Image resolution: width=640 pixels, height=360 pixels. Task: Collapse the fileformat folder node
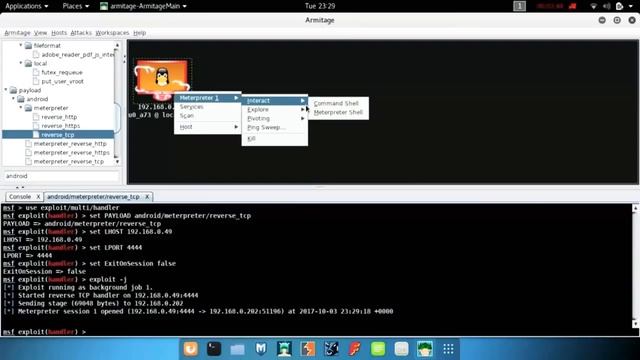[21, 45]
